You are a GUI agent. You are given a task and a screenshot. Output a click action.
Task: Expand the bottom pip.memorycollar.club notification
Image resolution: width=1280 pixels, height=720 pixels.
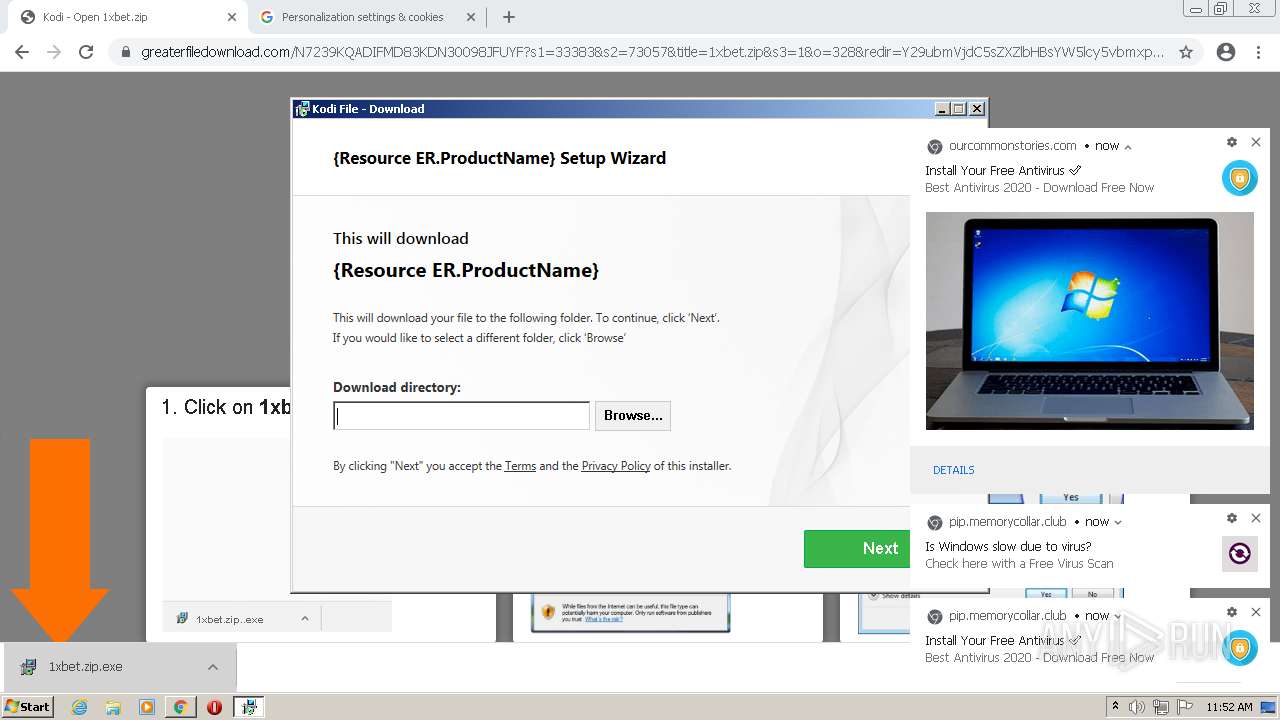[x=1118, y=616]
